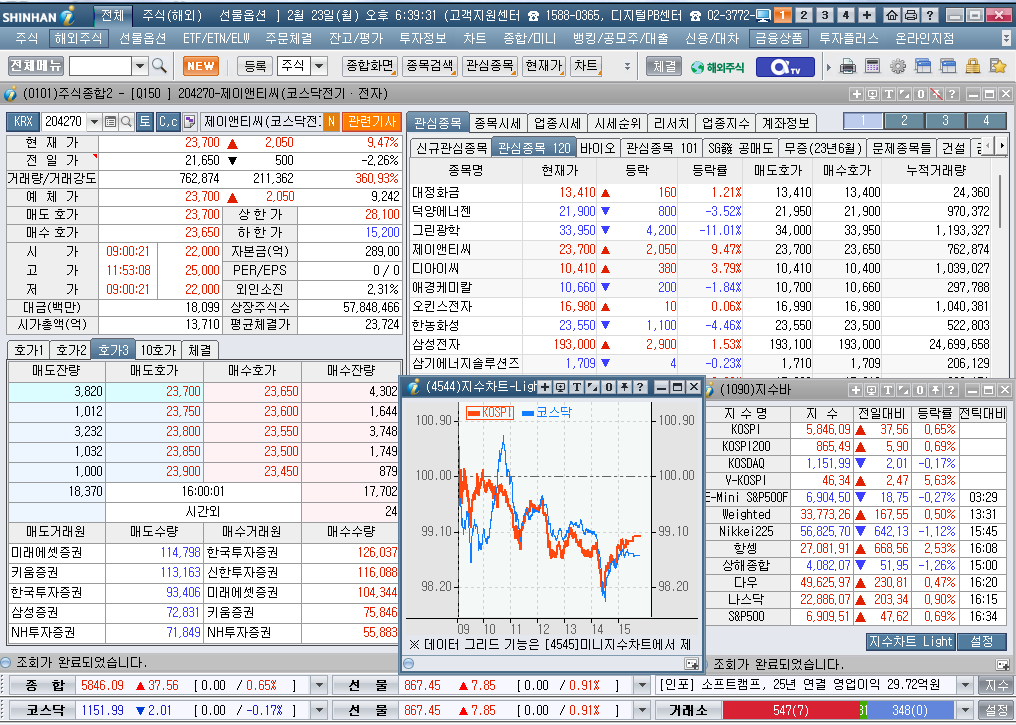Click the 설정 button in 지수바 window
The image size is (1016, 725).
click(x=981, y=641)
